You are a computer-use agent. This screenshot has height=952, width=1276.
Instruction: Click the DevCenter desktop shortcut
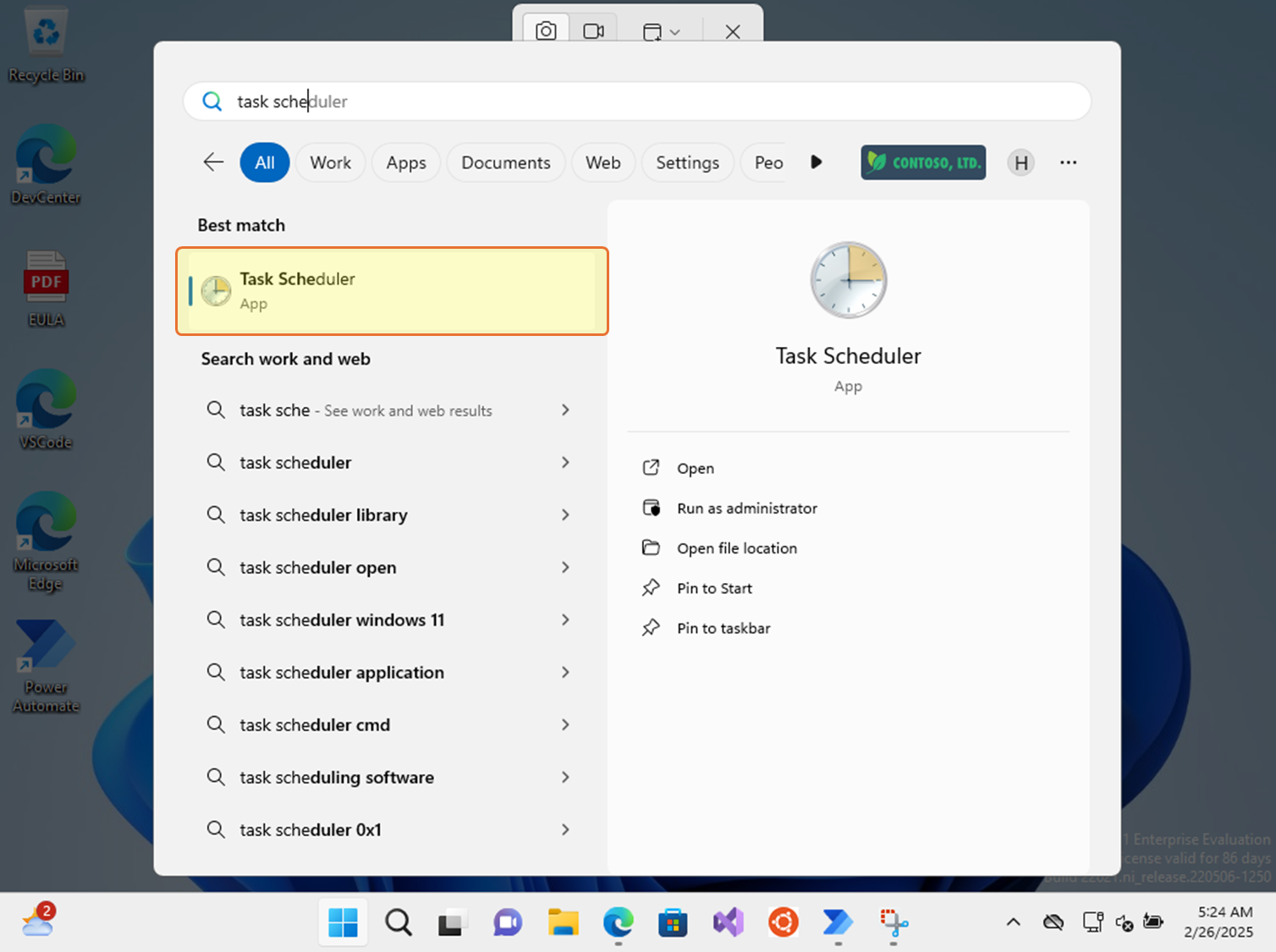pyautogui.click(x=46, y=166)
